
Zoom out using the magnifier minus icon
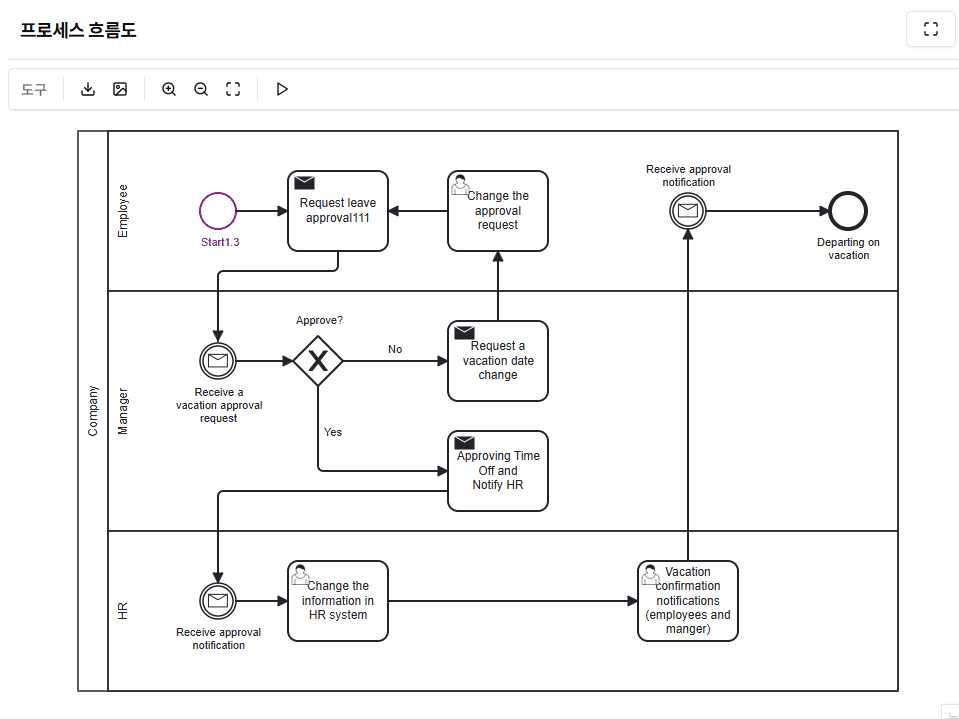coord(201,89)
